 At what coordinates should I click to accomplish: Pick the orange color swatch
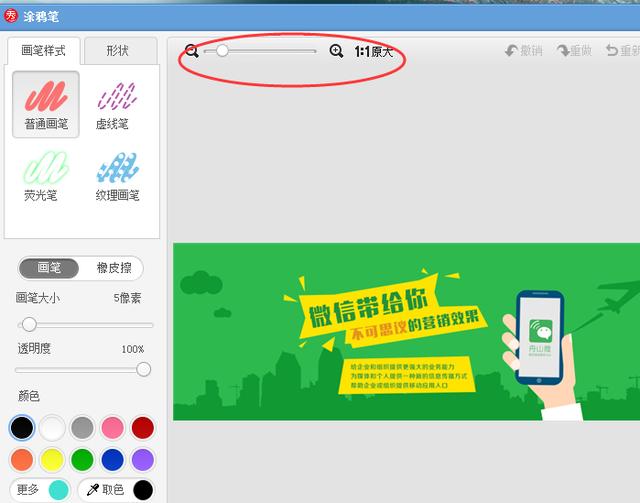22,459
